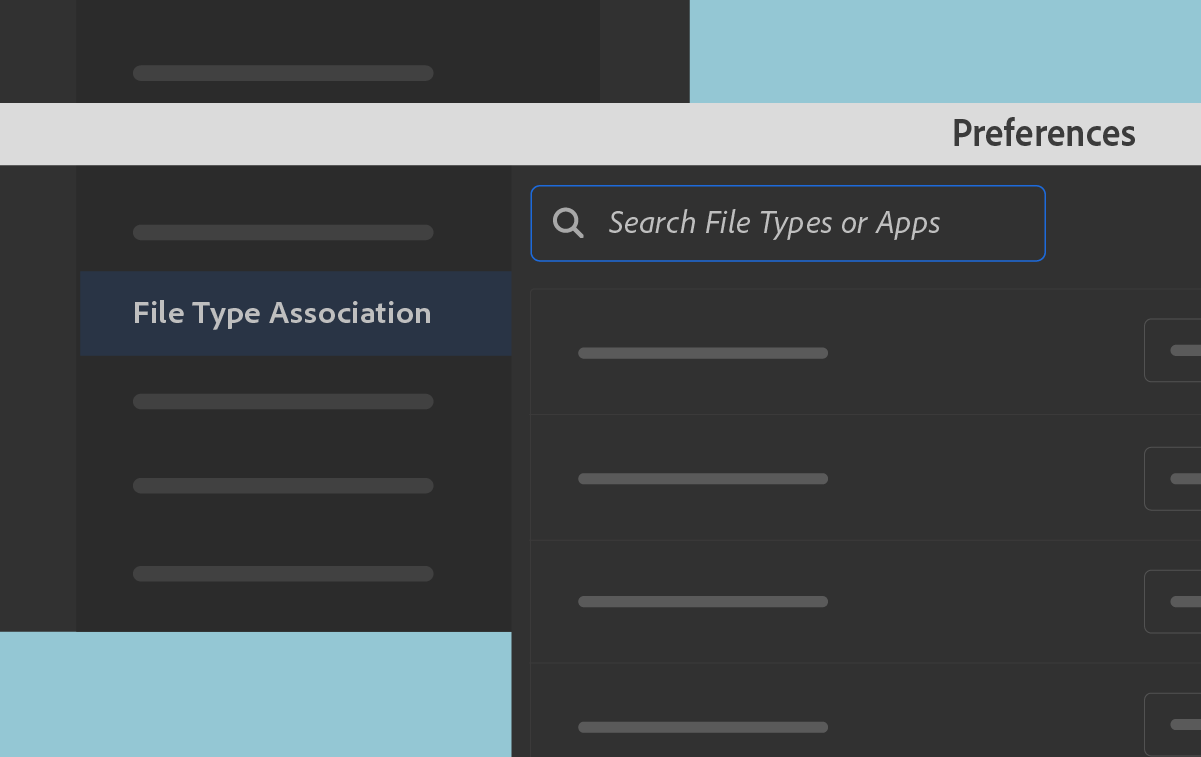Image resolution: width=1201 pixels, height=757 pixels.
Task: Open the dropdown in the first file type row
Action: tap(1175, 350)
